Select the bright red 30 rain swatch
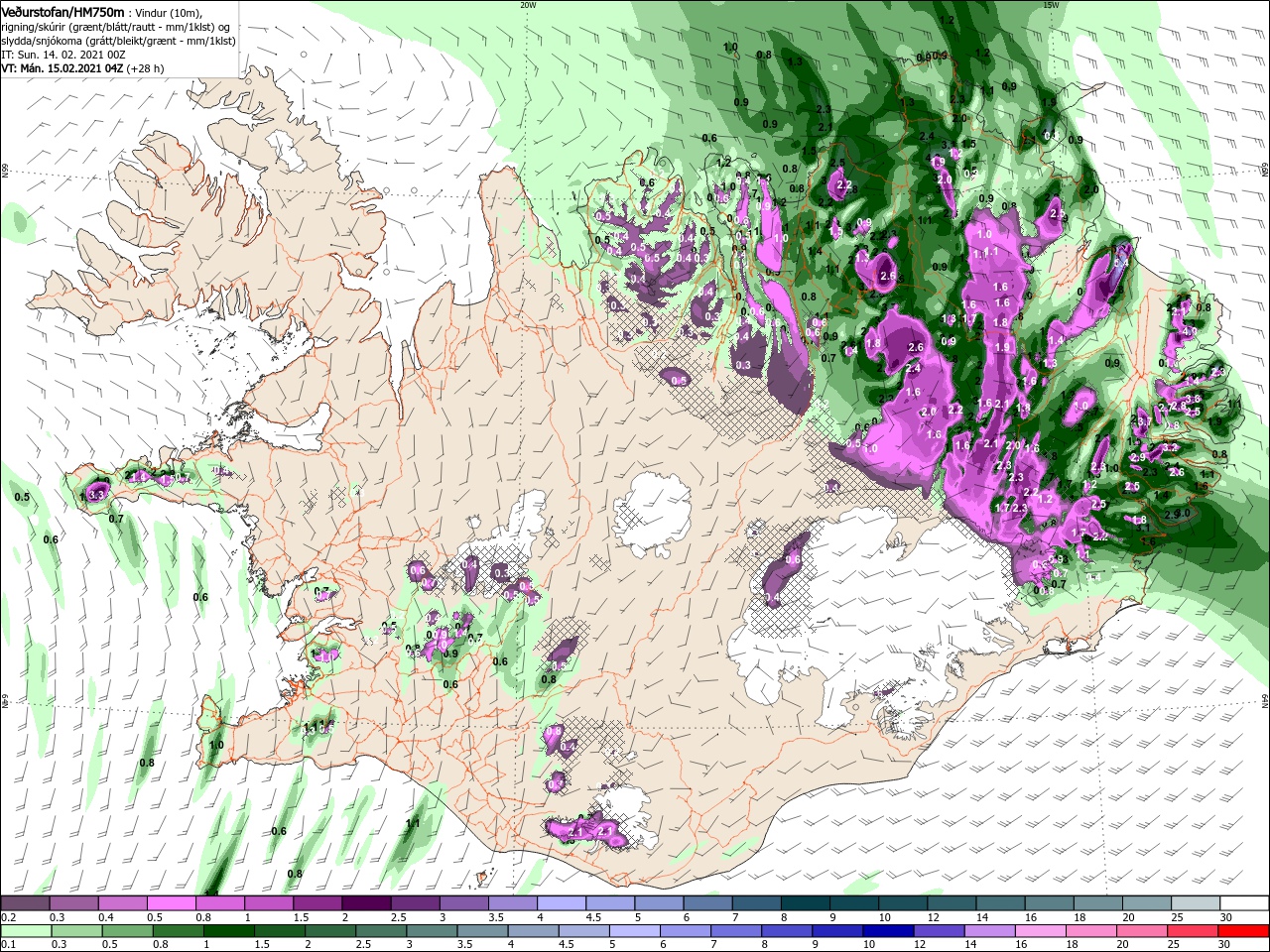 point(1244,931)
